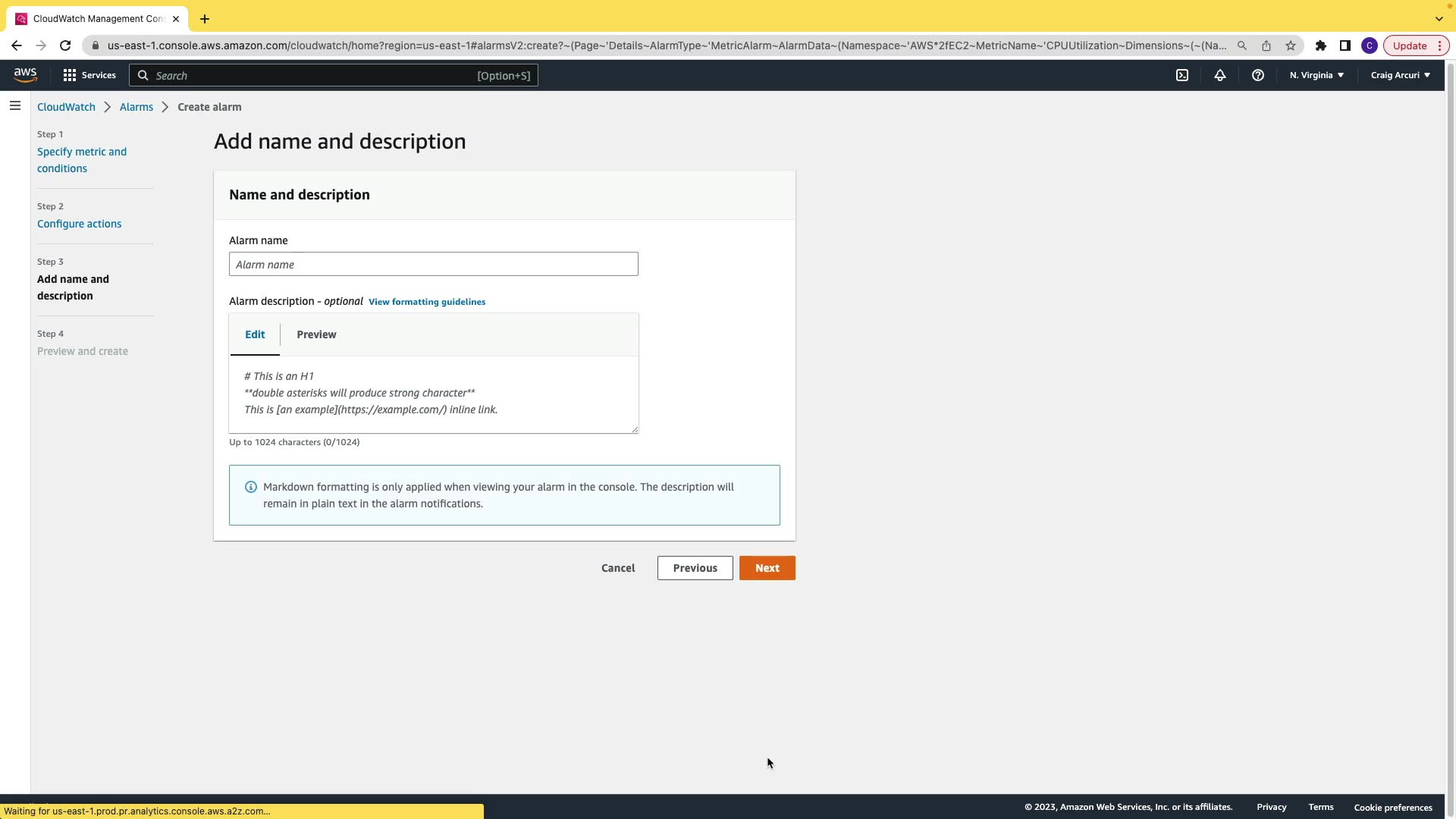The image size is (1456, 819).
Task: Click the AWS logo home icon
Action: [x=25, y=74]
